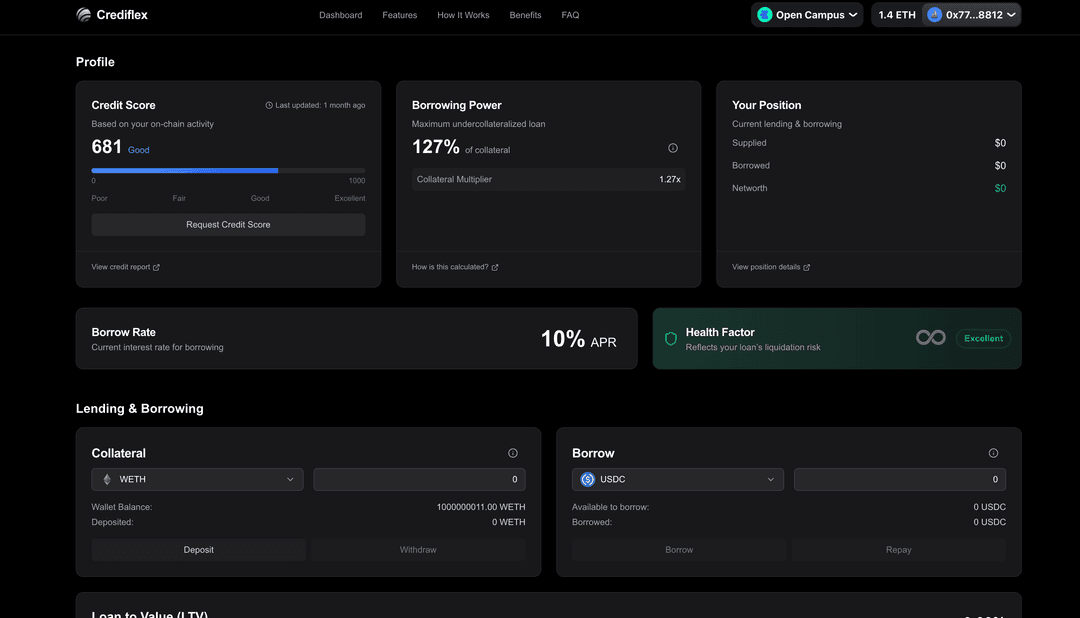
Task: Click the Crediflex logo icon
Action: tap(84, 15)
